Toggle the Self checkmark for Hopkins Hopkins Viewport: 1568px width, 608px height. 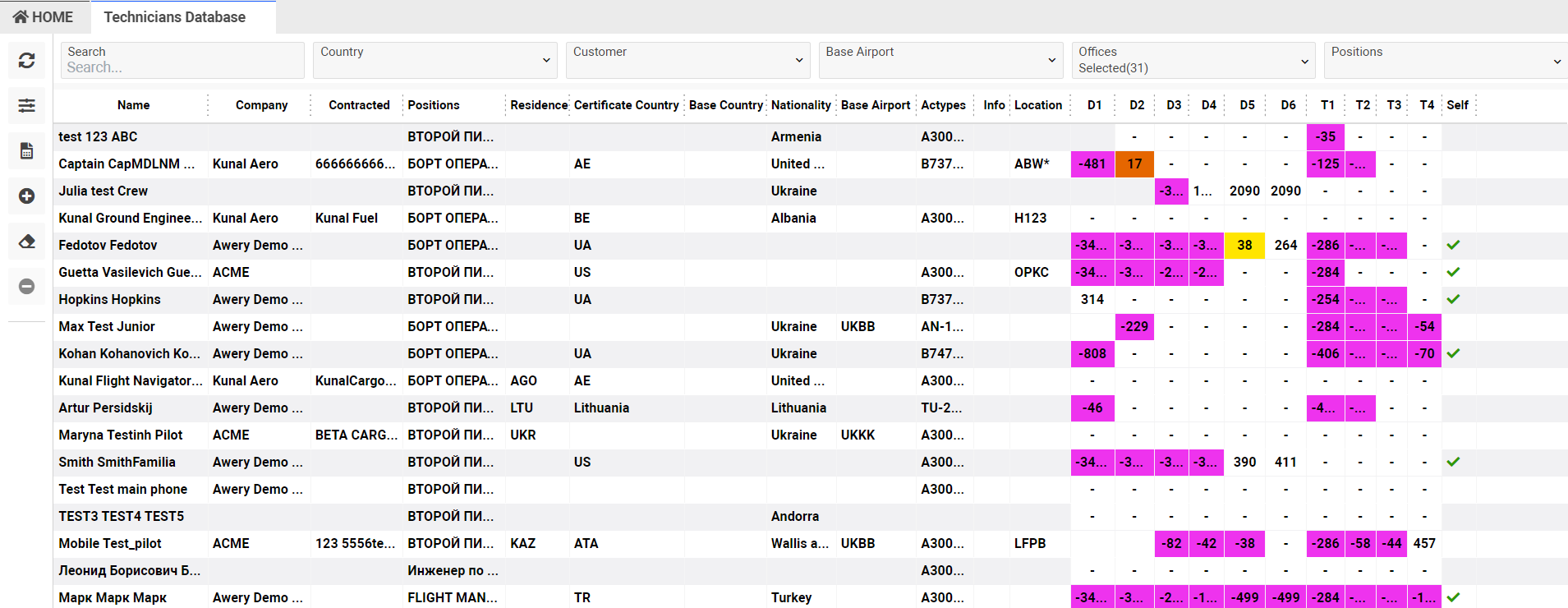click(x=1453, y=299)
